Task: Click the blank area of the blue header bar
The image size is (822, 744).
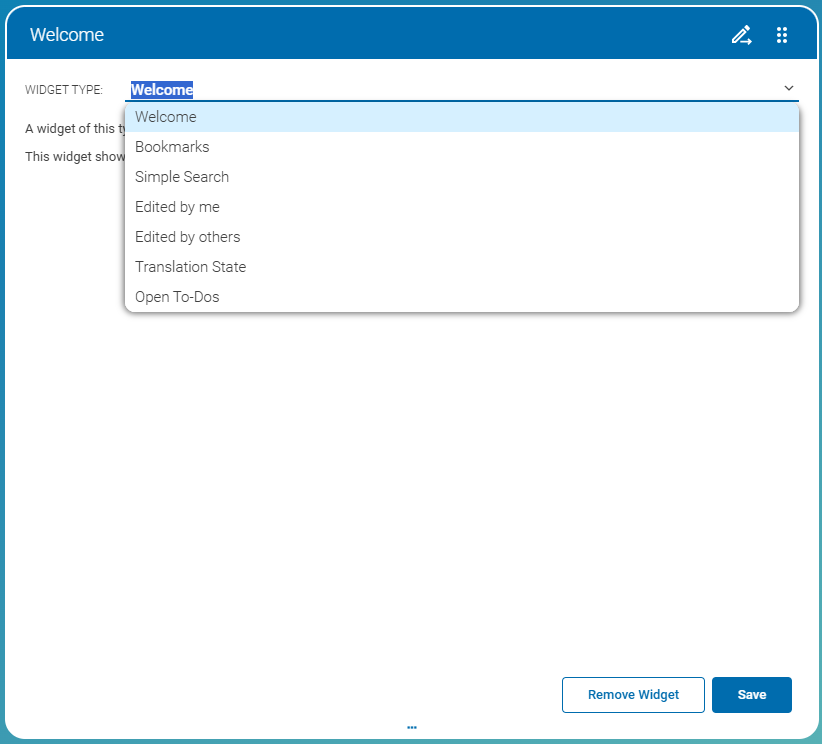Action: [x=400, y=35]
